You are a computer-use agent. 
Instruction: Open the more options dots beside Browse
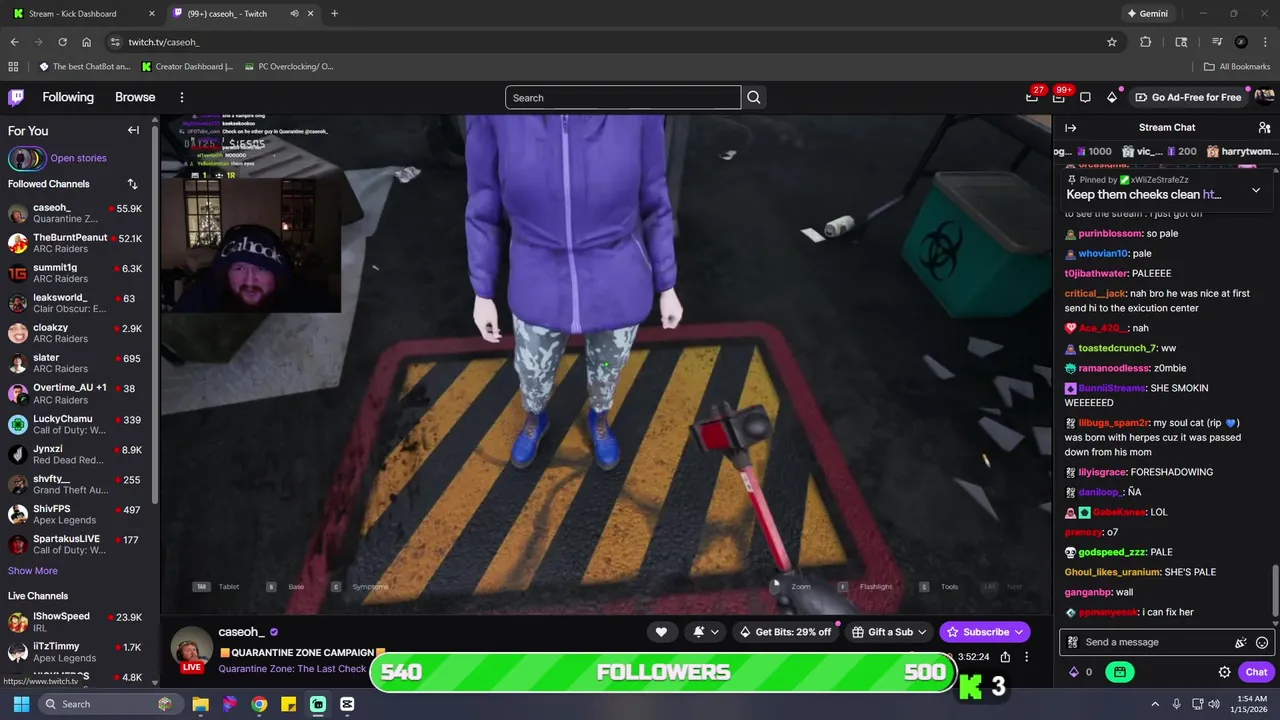[x=182, y=97]
